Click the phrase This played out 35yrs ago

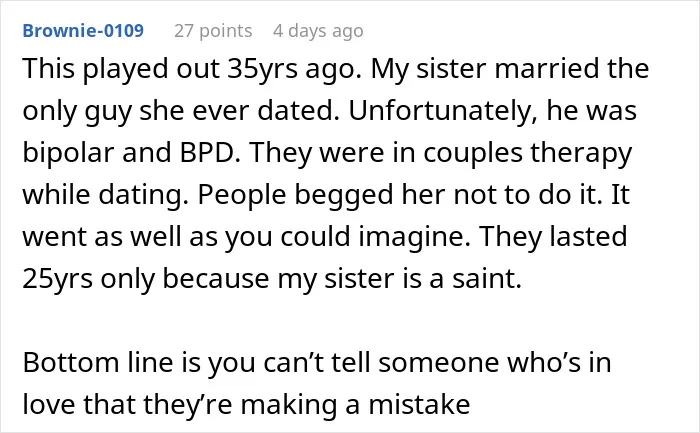tap(192, 69)
